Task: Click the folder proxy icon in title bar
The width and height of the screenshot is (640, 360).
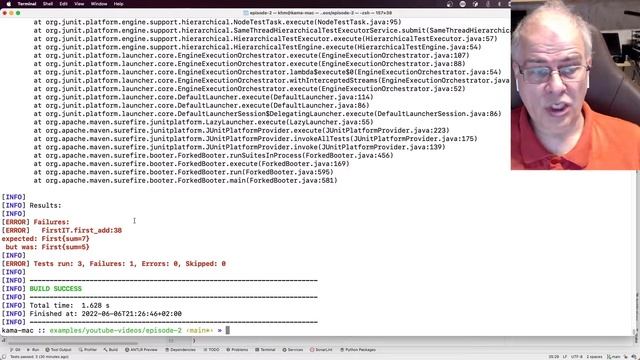Action: pos(246,13)
